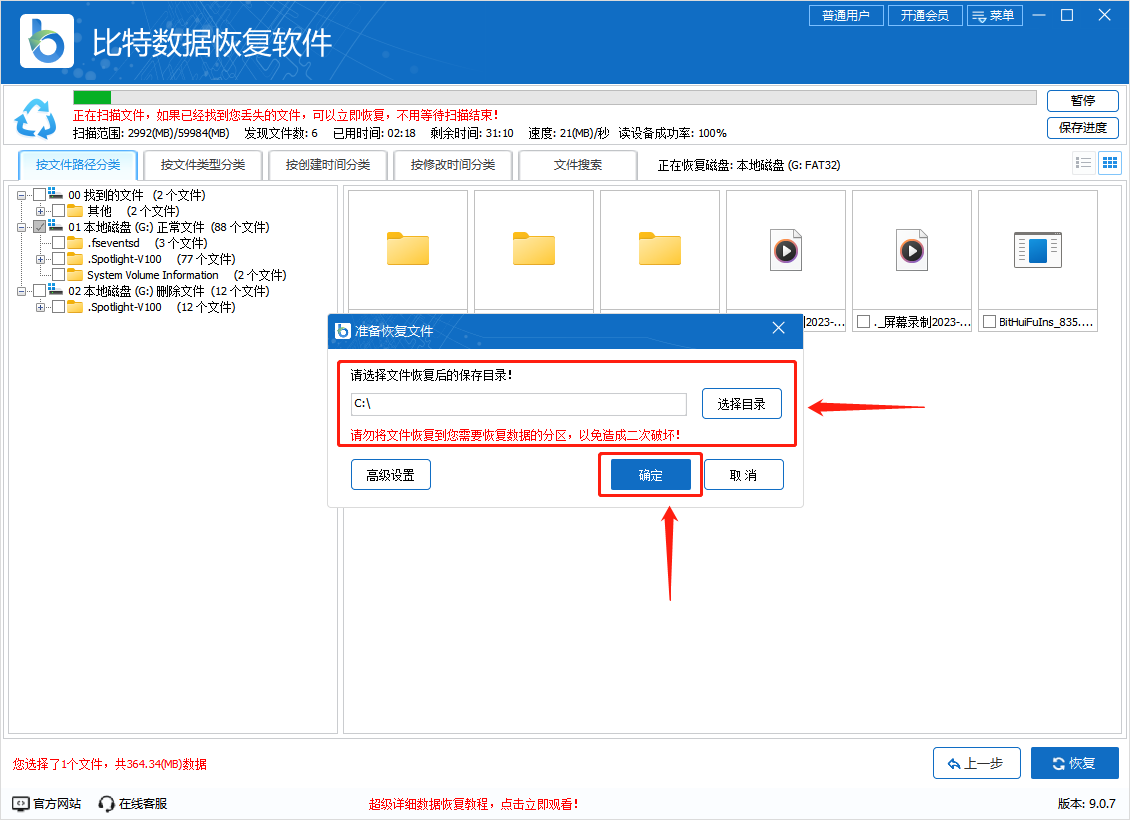Click the green scan progress bar
Screen dimensions: 1130x820
click(92, 97)
